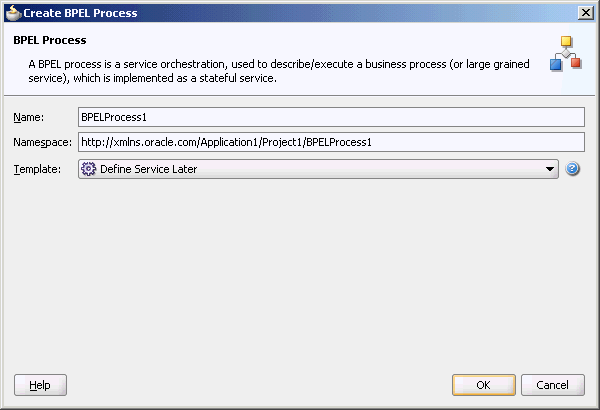
Task: Click the red square in the BPEL diagram
Action: [x=576, y=62]
